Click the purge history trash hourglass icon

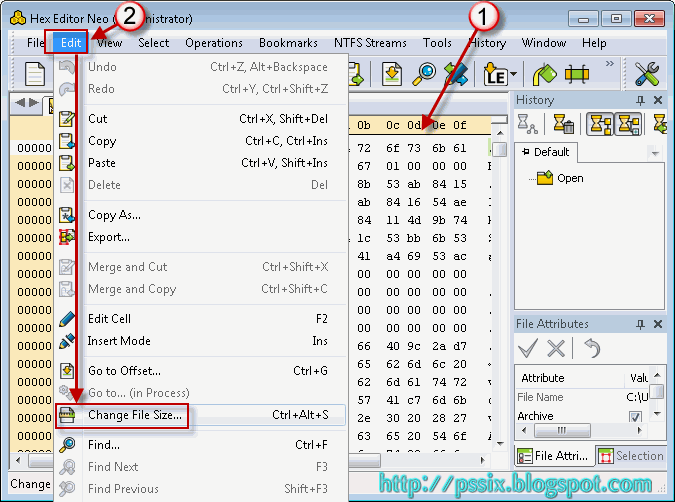click(x=563, y=124)
